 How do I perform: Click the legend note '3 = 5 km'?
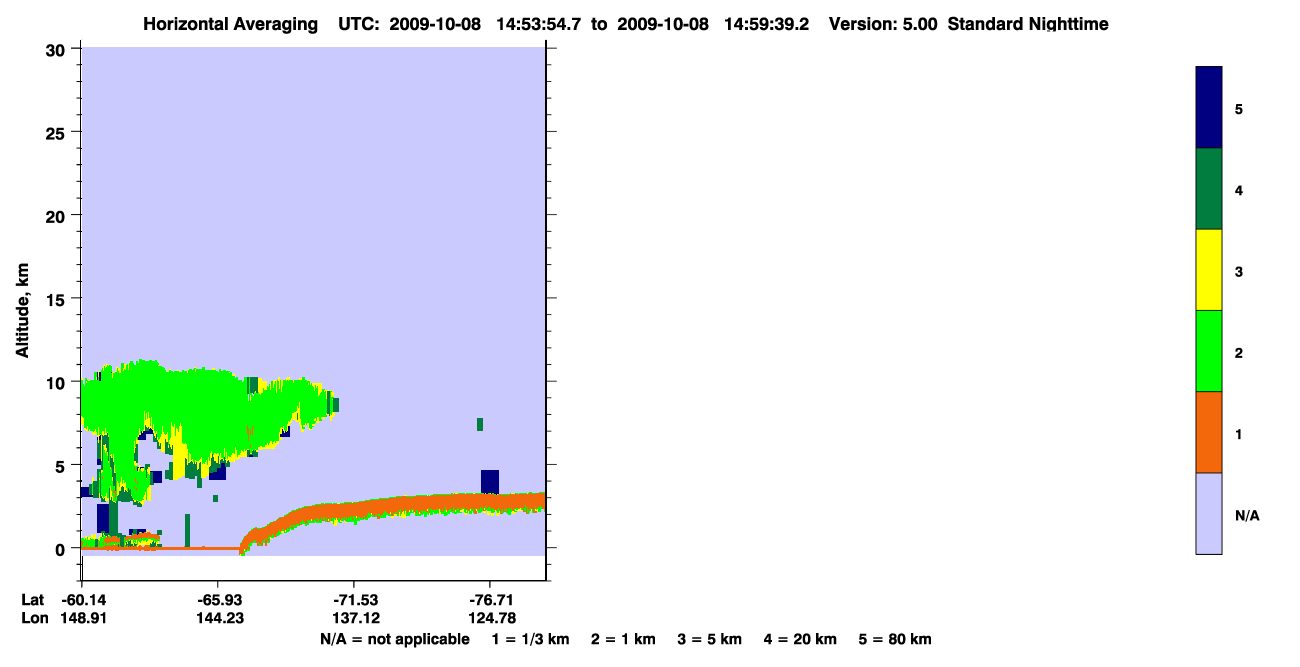pos(709,639)
